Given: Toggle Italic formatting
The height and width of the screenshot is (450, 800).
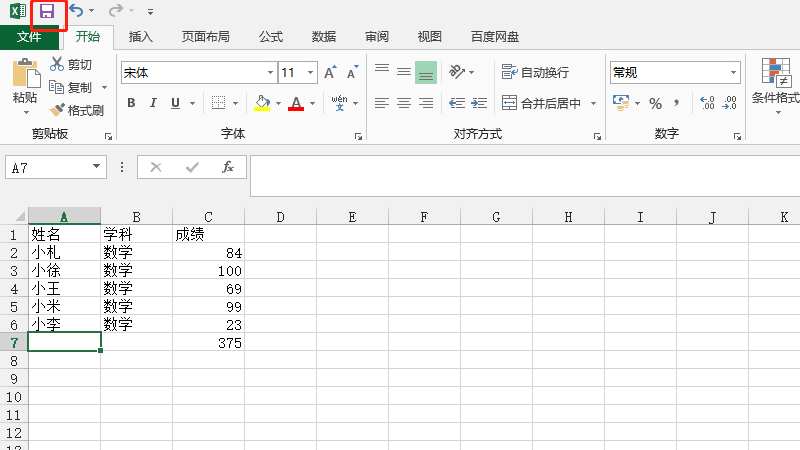Looking at the screenshot, I should click(154, 103).
